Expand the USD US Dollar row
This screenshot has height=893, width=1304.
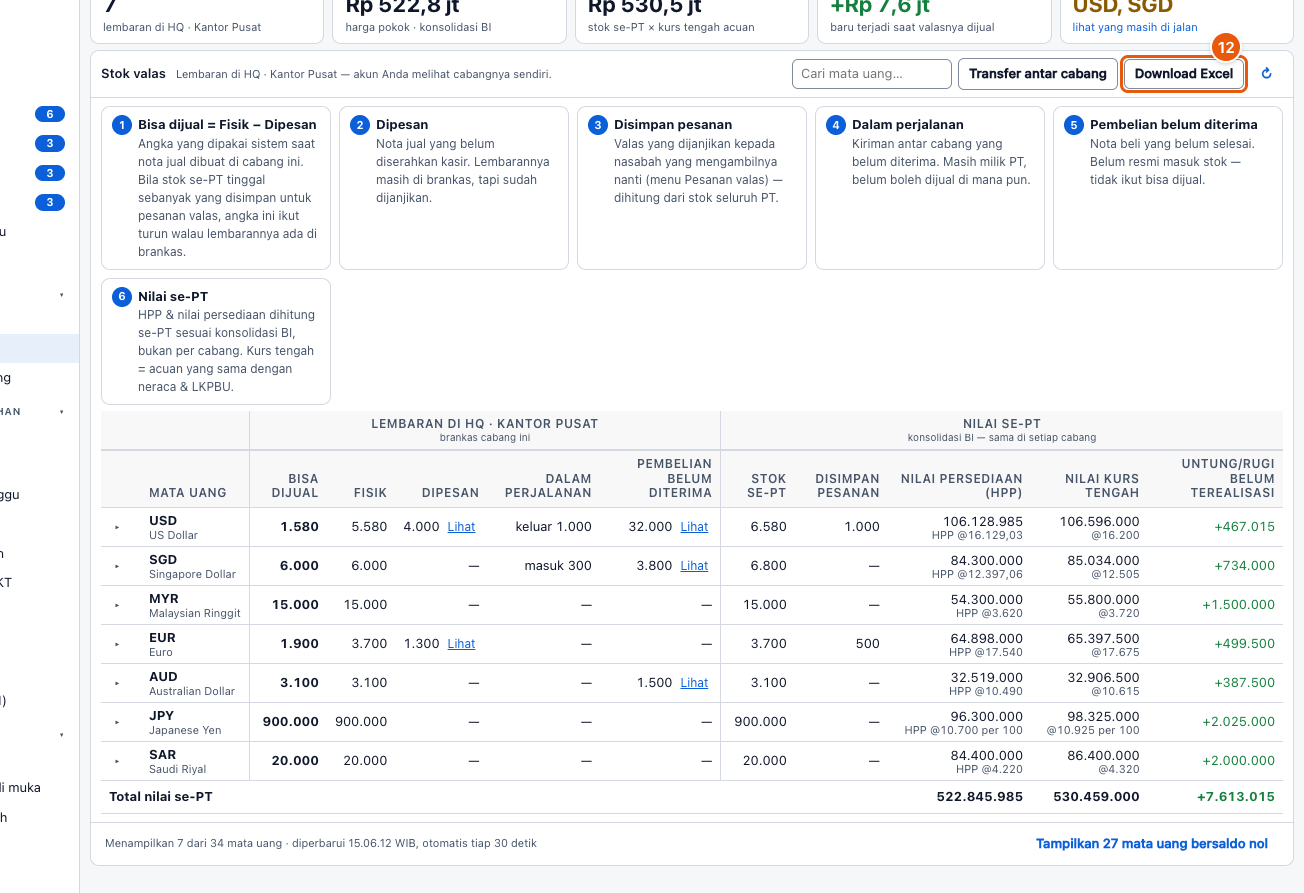116,527
